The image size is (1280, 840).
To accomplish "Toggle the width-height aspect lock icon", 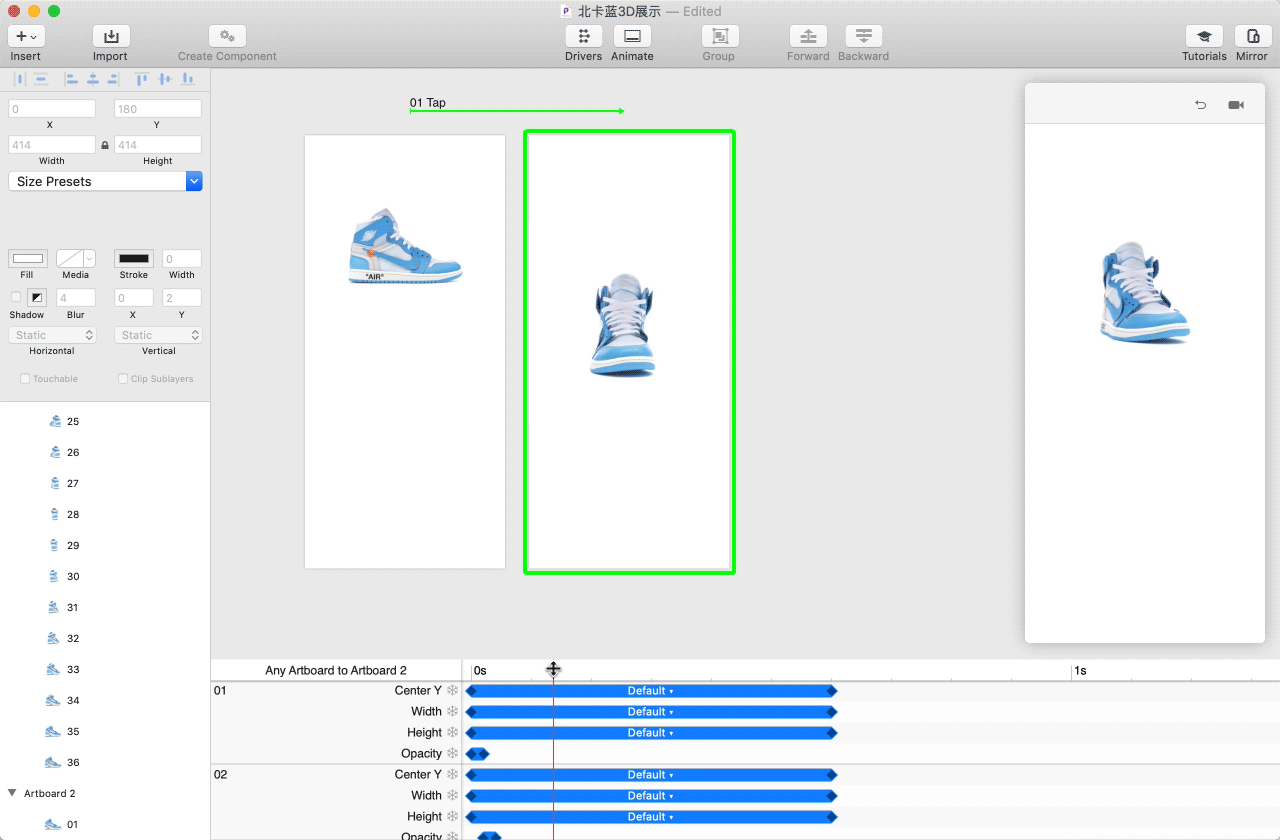I will coord(105,146).
